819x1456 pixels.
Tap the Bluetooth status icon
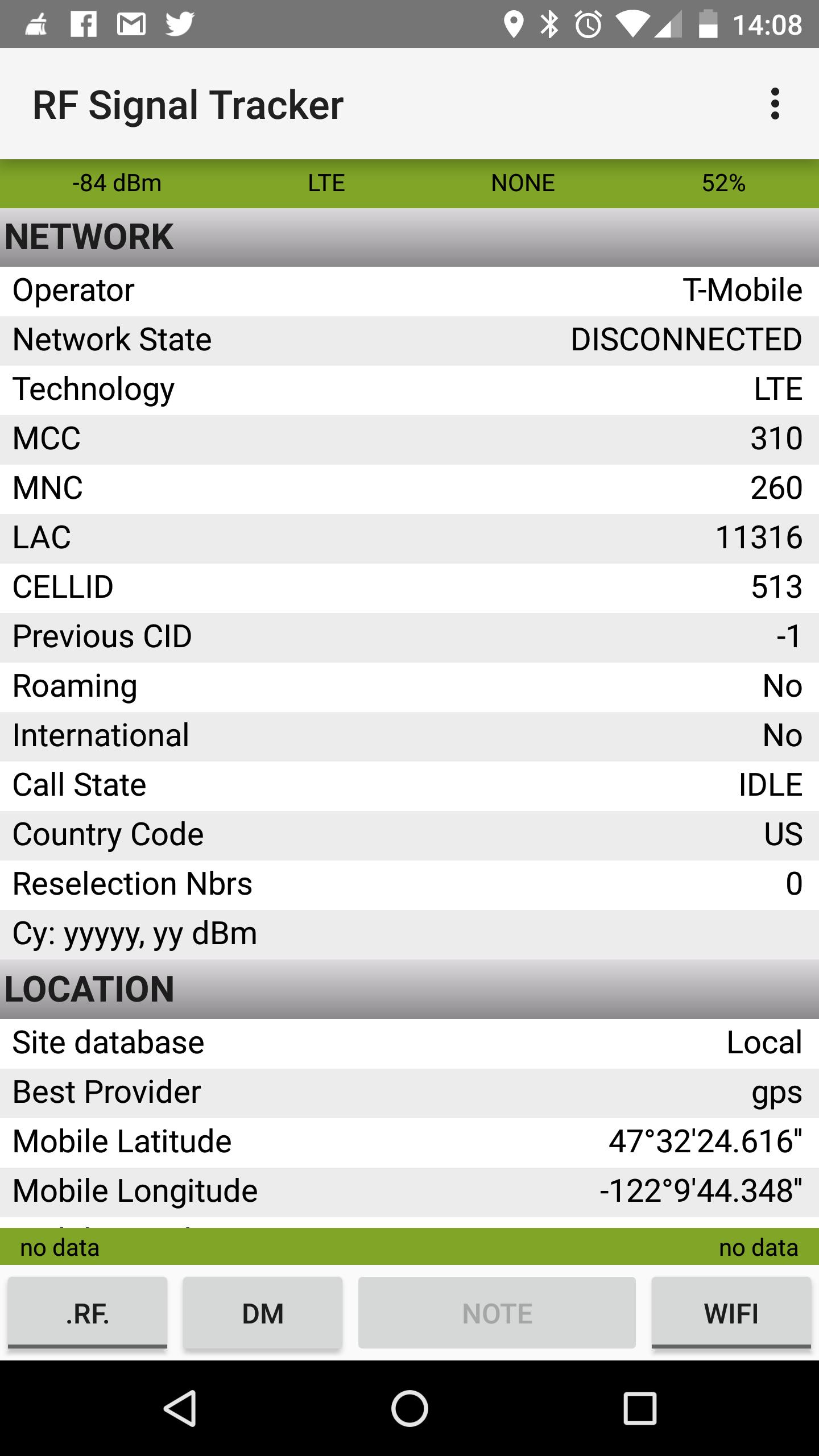(549, 24)
